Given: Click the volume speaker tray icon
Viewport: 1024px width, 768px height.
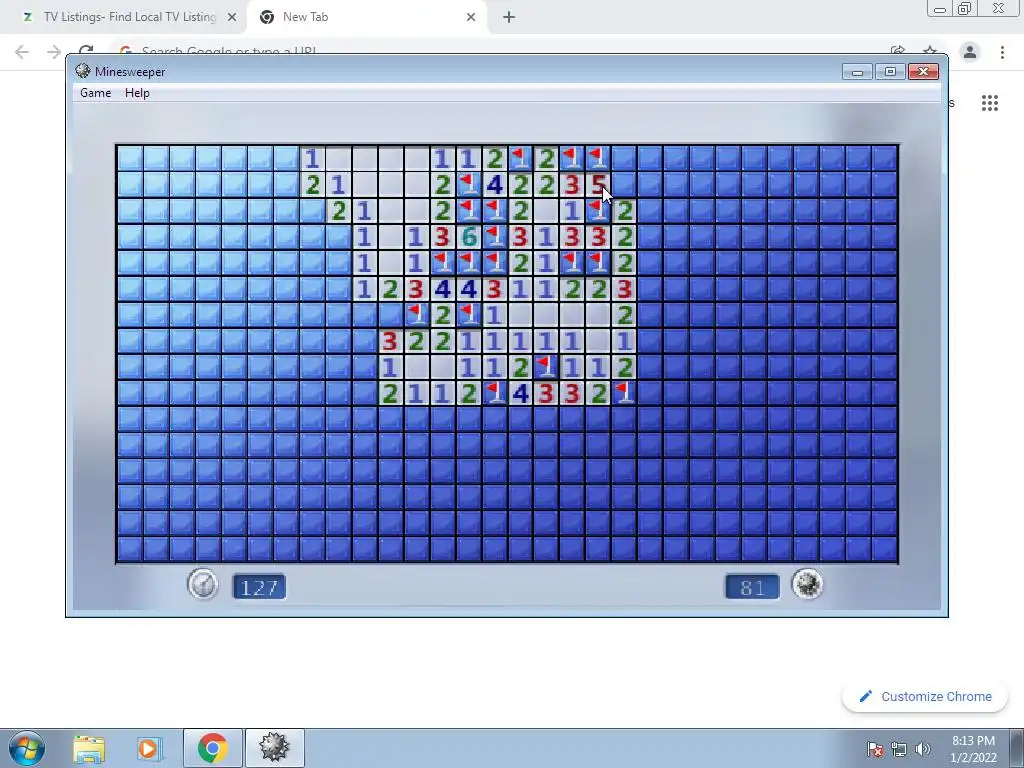Looking at the screenshot, I should (923, 749).
